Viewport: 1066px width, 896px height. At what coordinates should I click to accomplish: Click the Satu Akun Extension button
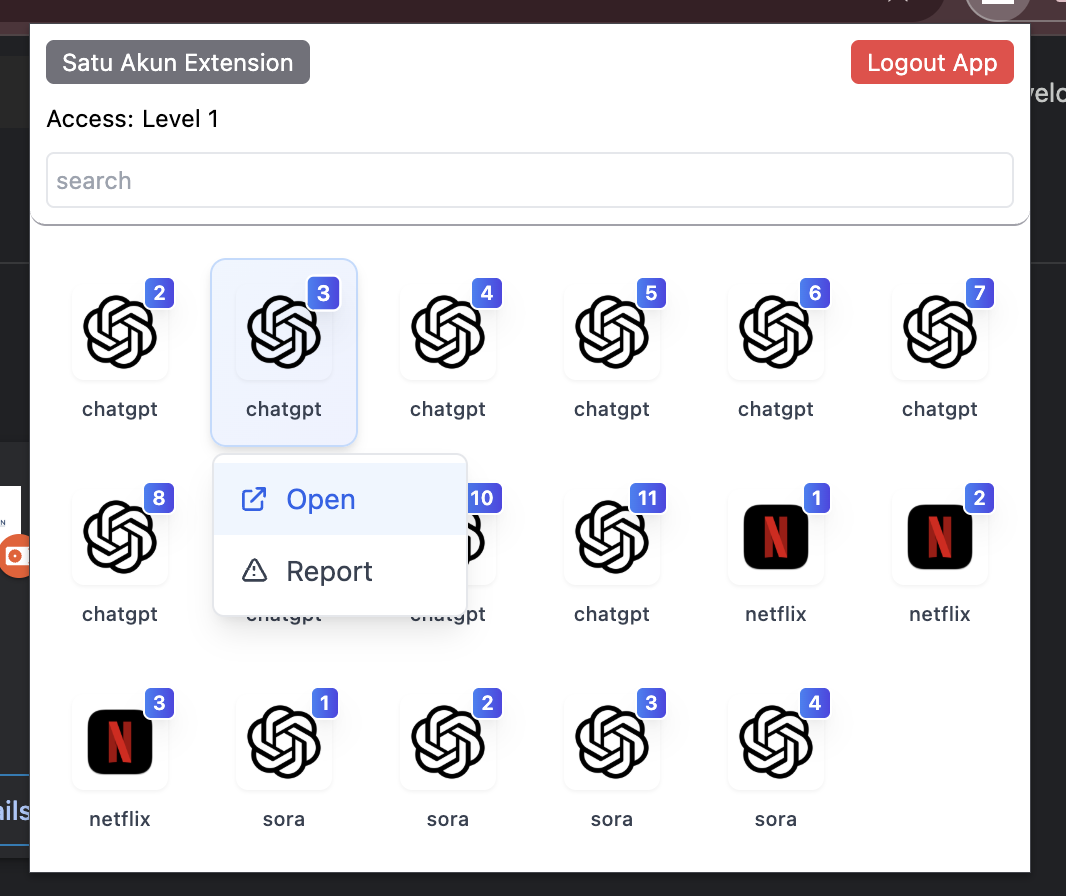[x=178, y=63]
